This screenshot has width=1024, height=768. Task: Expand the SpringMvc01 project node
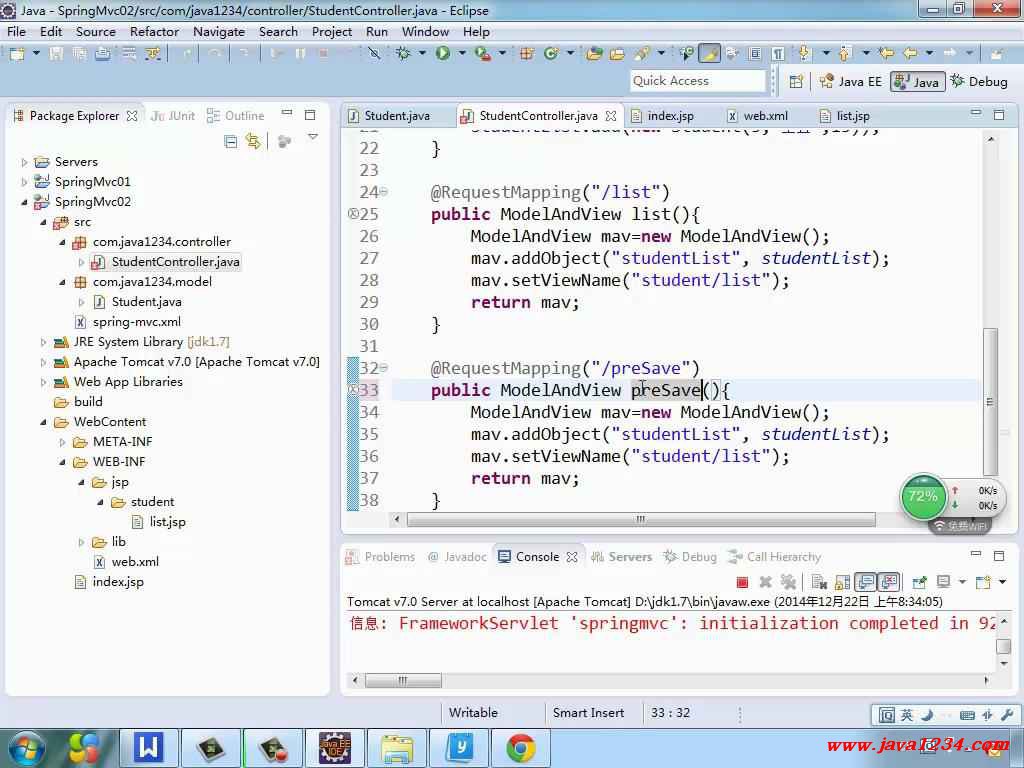pyautogui.click(x=24, y=182)
